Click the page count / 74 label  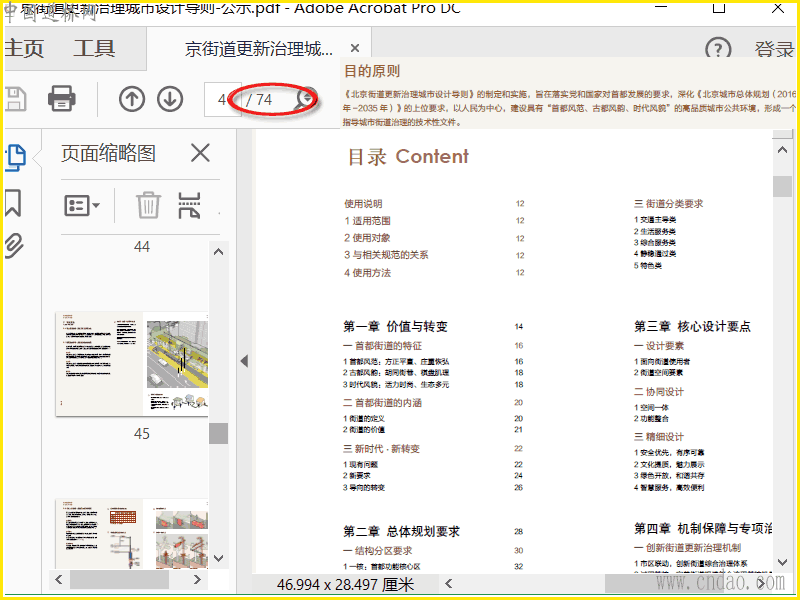[259, 99]
